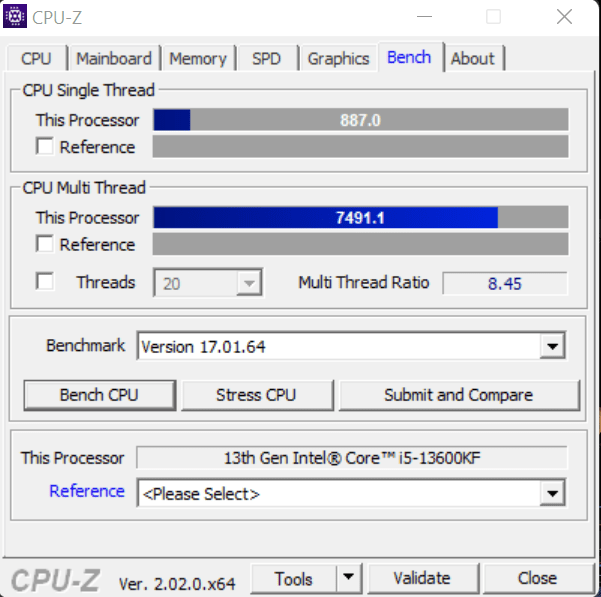Expand the Benchmark version dropdown
Screen dimensions: 601x597
552,346
